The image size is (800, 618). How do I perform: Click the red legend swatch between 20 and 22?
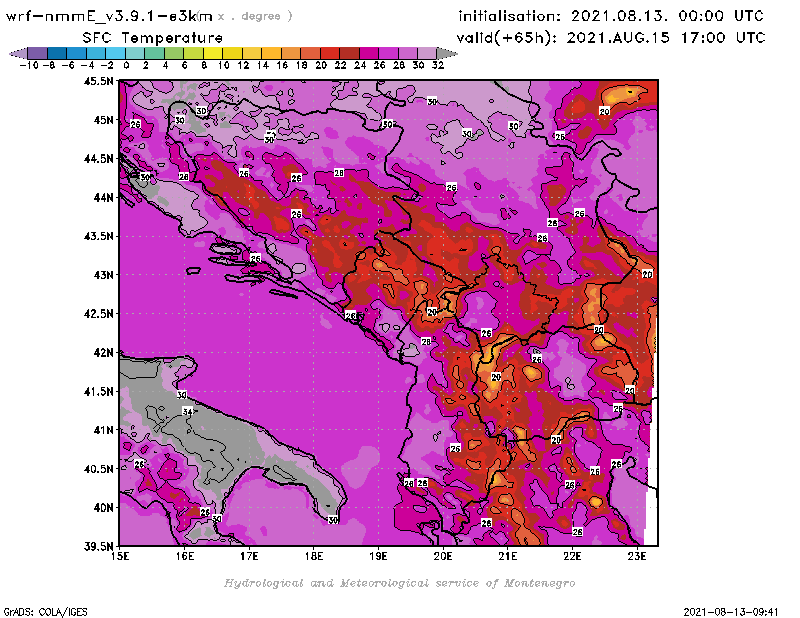tap(330, 53)
